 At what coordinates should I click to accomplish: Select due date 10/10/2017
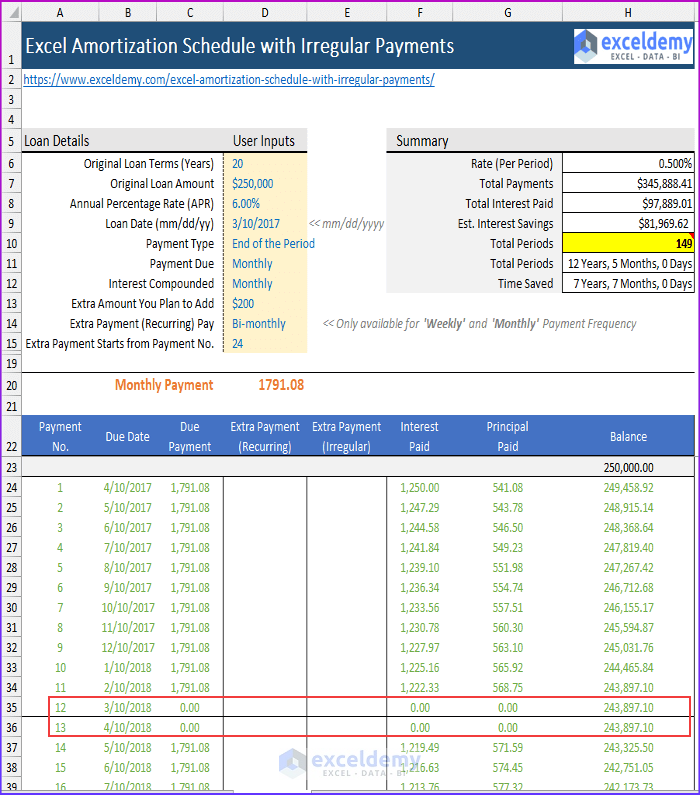128,608
